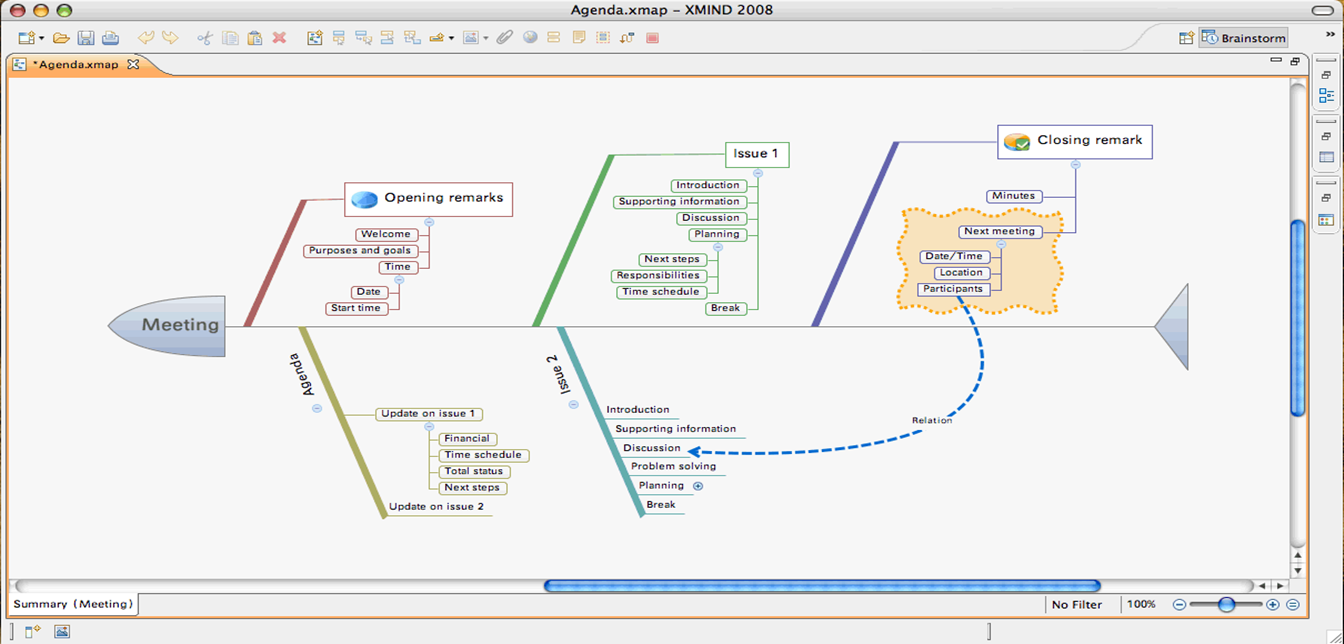Click the horizontal scrollbar thumb
Screen dimensions: 1344x644
821,586
